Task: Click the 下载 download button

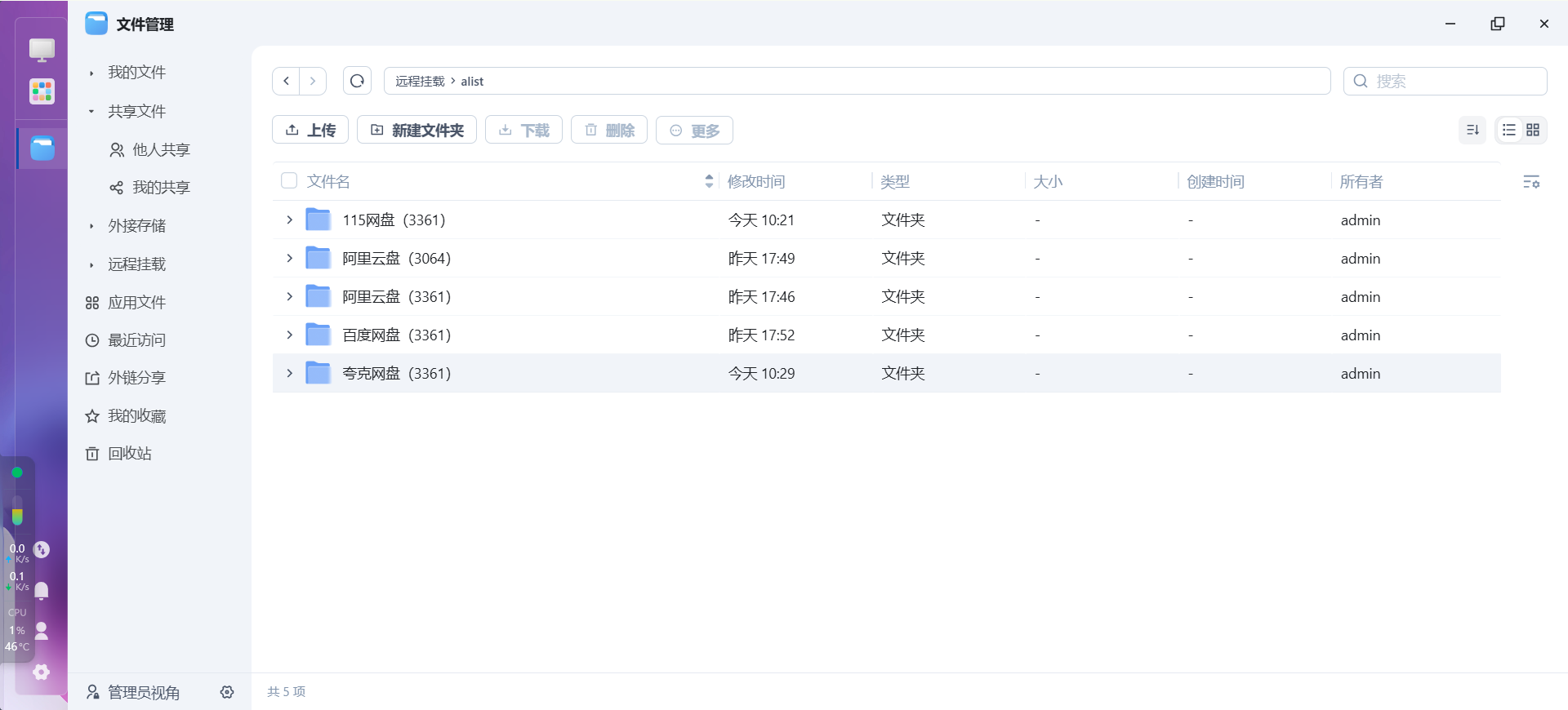Action: click(523, 130)
